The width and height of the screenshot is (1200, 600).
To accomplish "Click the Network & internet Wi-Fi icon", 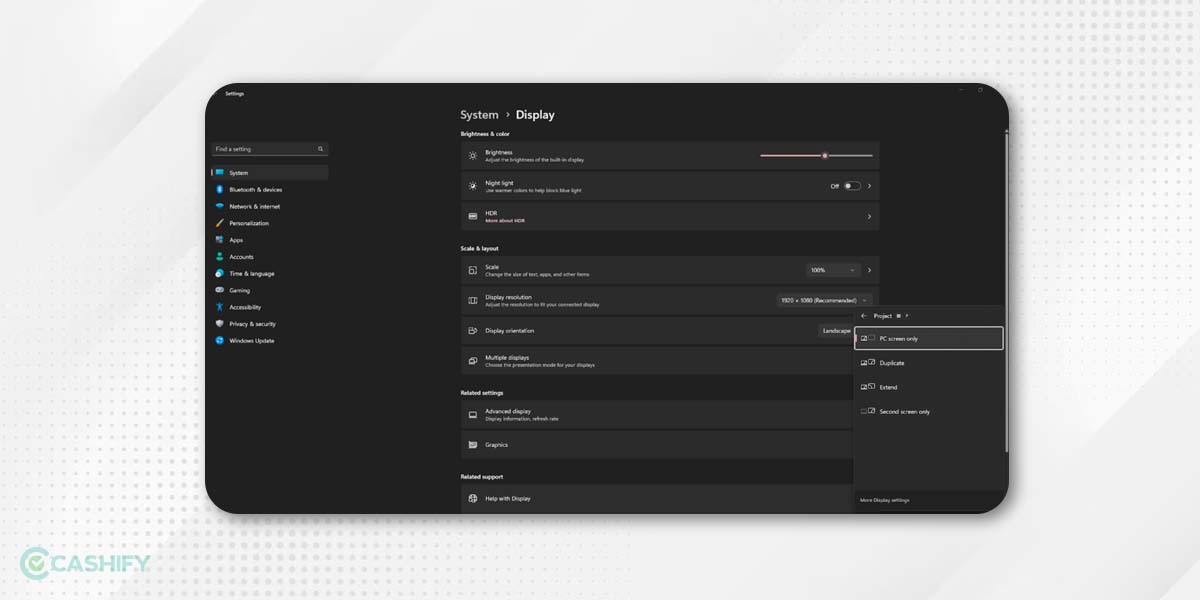I will point(219,207).
